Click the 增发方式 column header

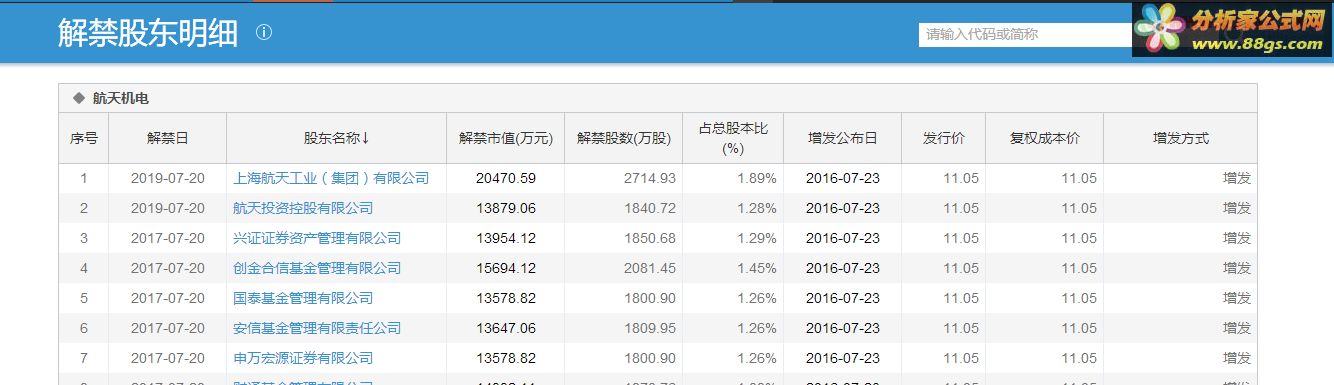pyautogui.click(x=1180, y=138)
